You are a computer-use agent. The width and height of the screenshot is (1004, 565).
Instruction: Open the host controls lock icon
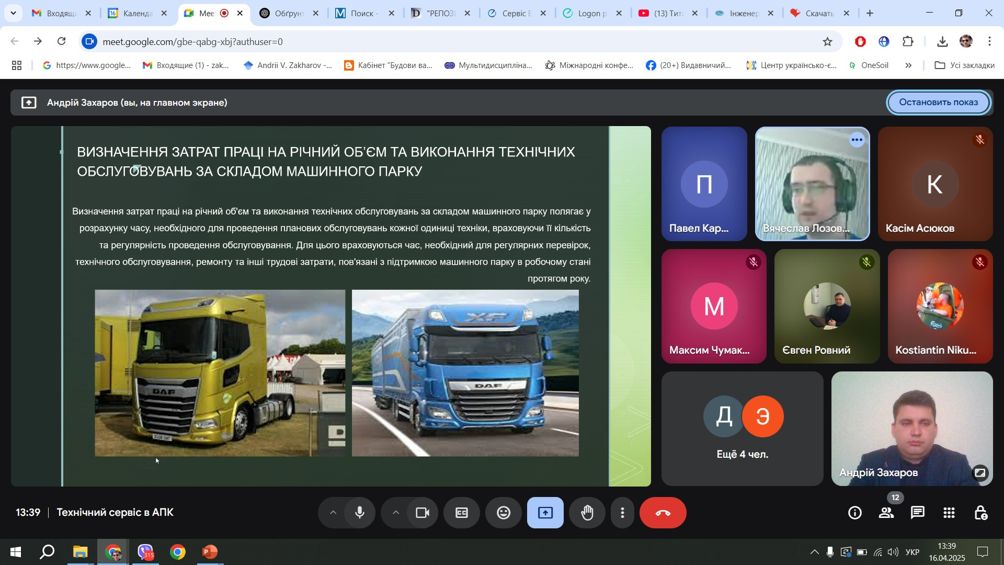click(980, 513)
